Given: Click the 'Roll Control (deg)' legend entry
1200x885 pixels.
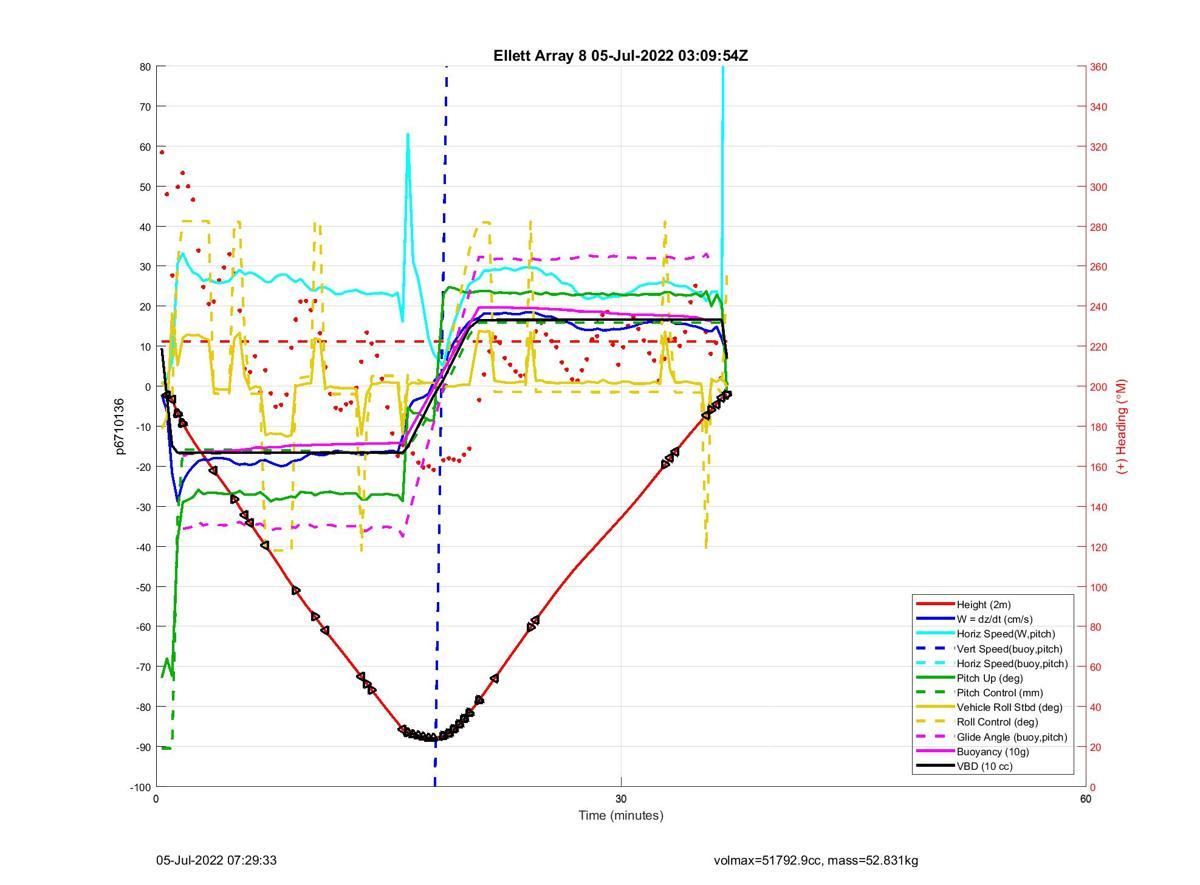Looking at the screenshot, I should 997,722.
